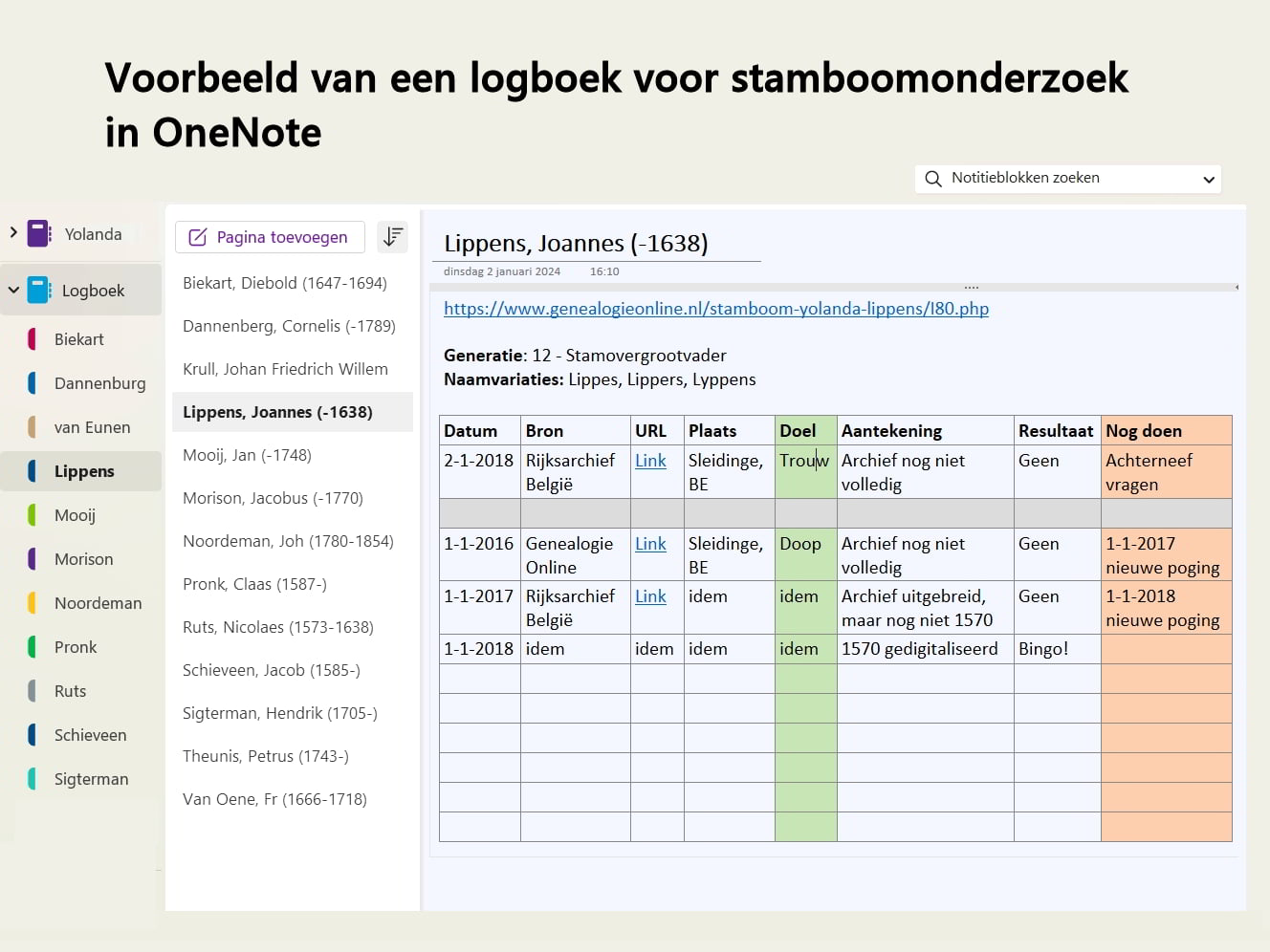Select page Ruts, Nicolaes (1573-1638)

tap(277, 627)
